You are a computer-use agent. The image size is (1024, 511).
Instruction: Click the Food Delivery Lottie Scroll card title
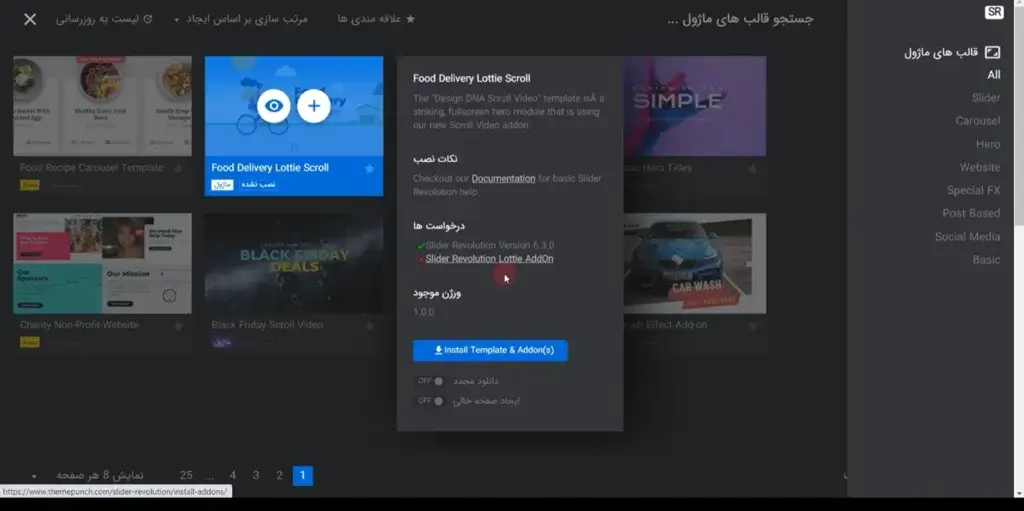[x=270, y=168]
